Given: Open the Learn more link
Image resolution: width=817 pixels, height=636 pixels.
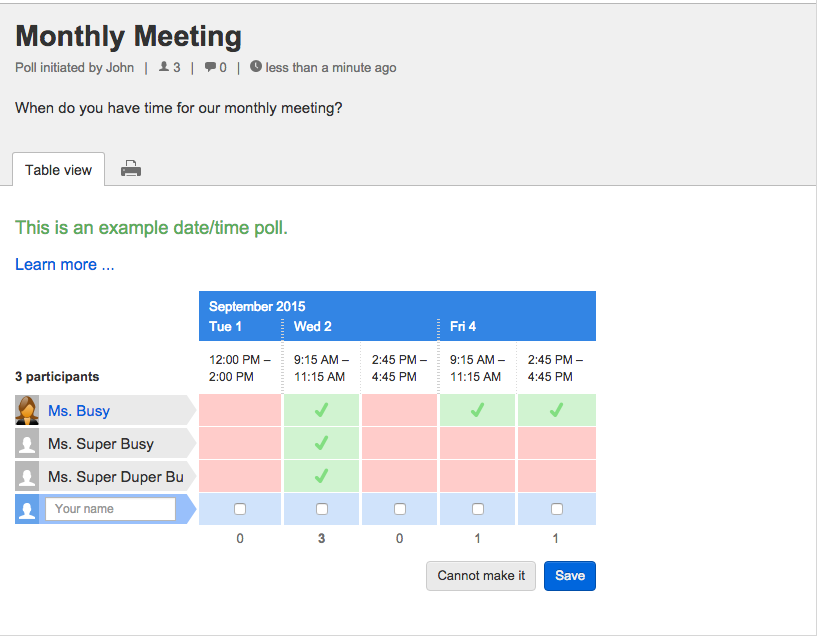Looking at the screenshot, I should click(x=65, y=264).
